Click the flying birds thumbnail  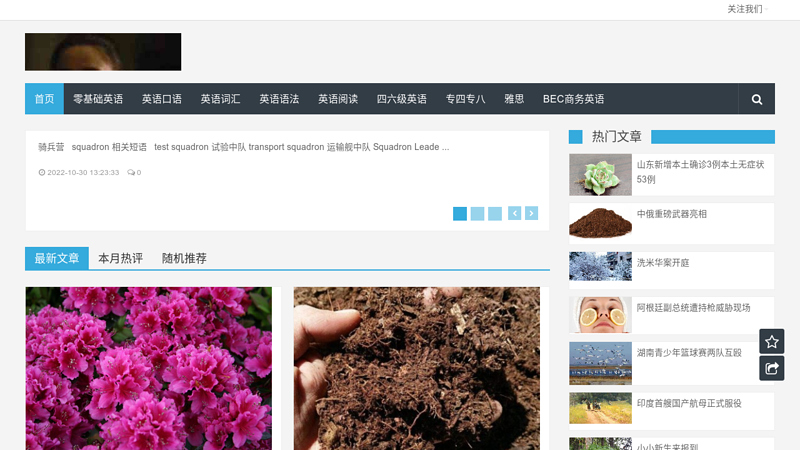[601, 363]
